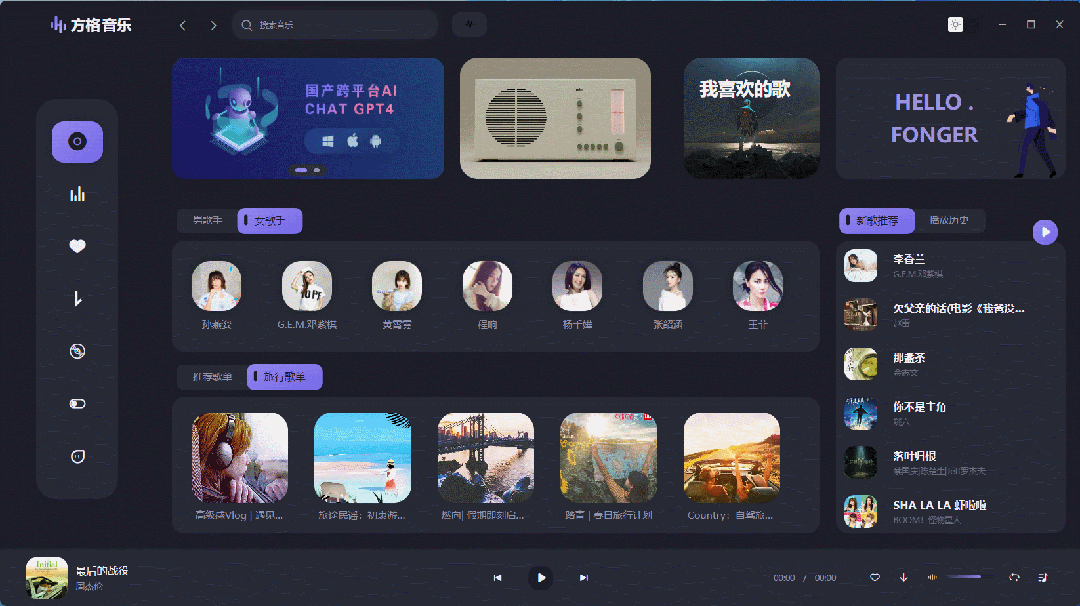Click the sidebar download icon

[x=77, y=298]
